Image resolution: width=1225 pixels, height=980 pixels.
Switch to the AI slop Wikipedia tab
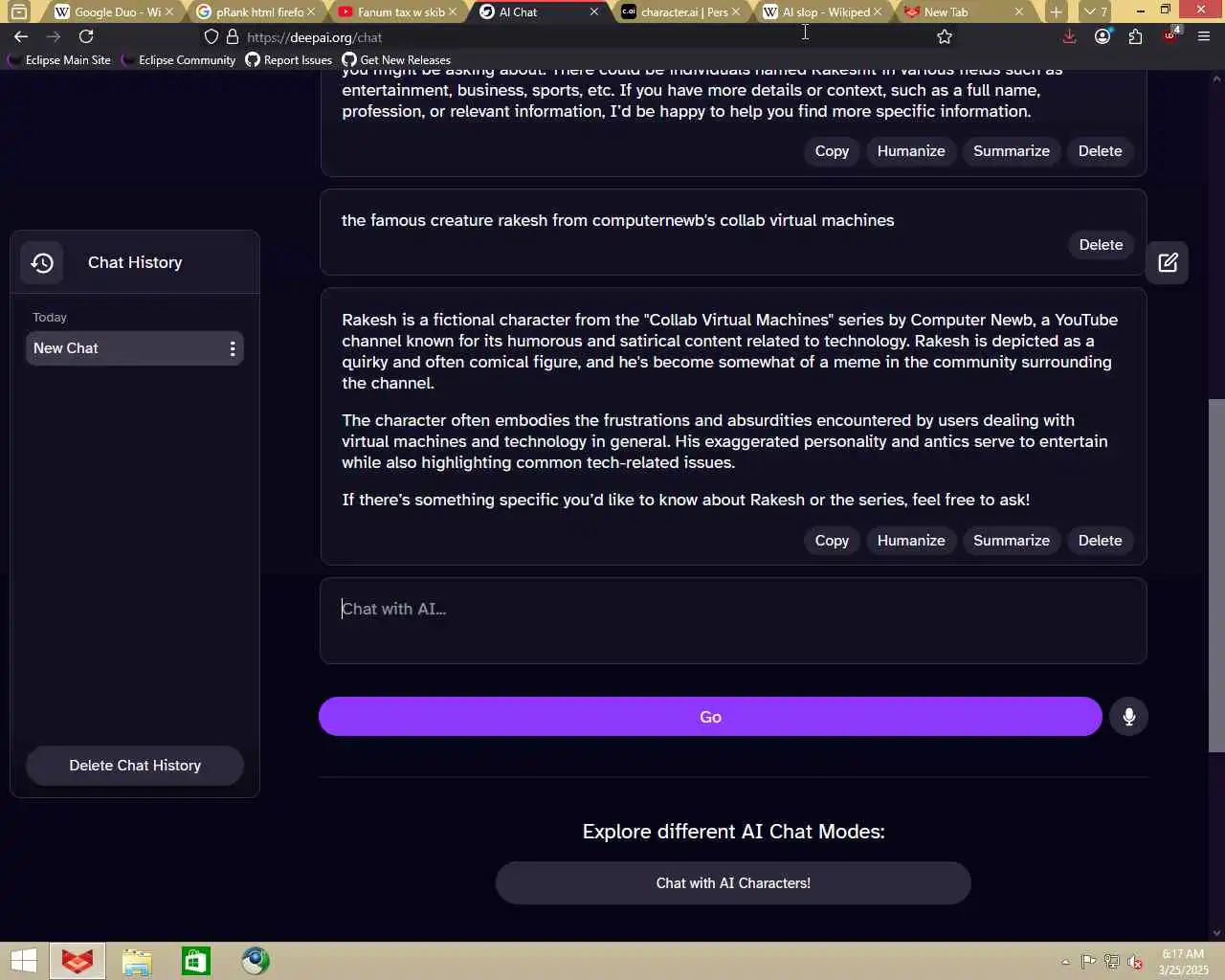click(822, 11)
